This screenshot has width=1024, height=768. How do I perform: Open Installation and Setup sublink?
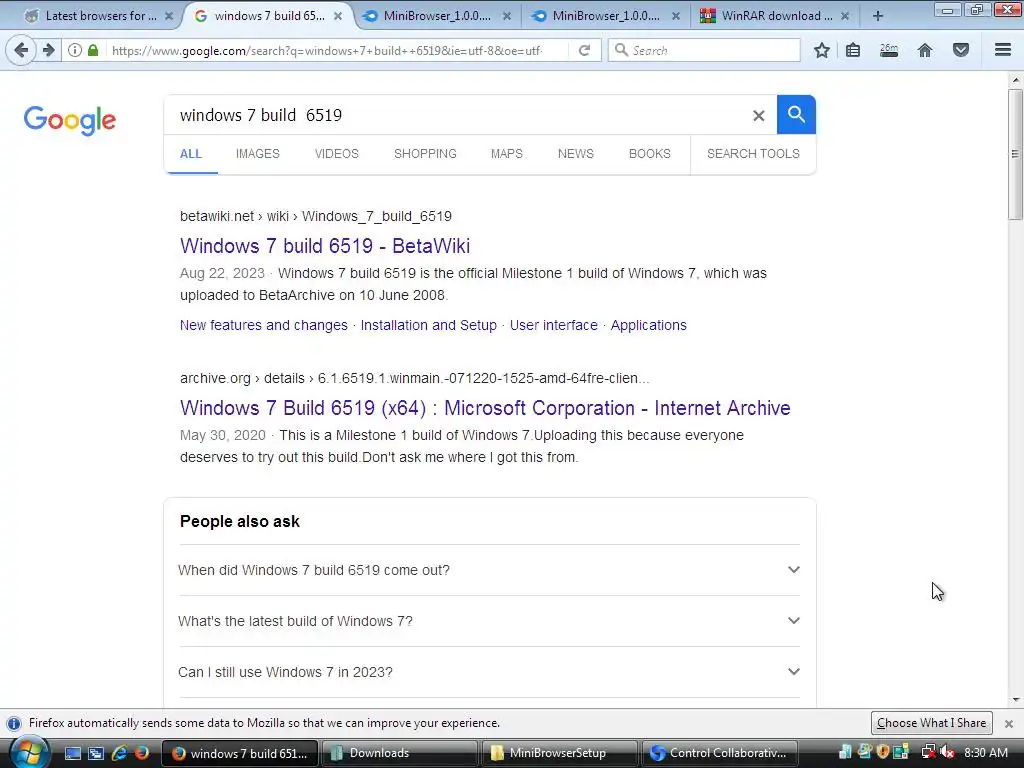tap(428, 325)
